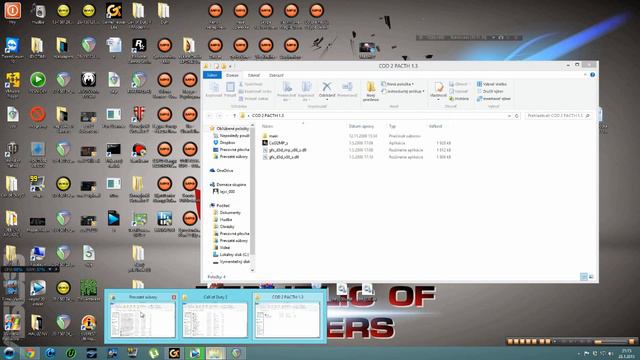Click Vybrať všetko (select all)
The height and width of the screenshot is (360, 640).
[x=491, y=84]
